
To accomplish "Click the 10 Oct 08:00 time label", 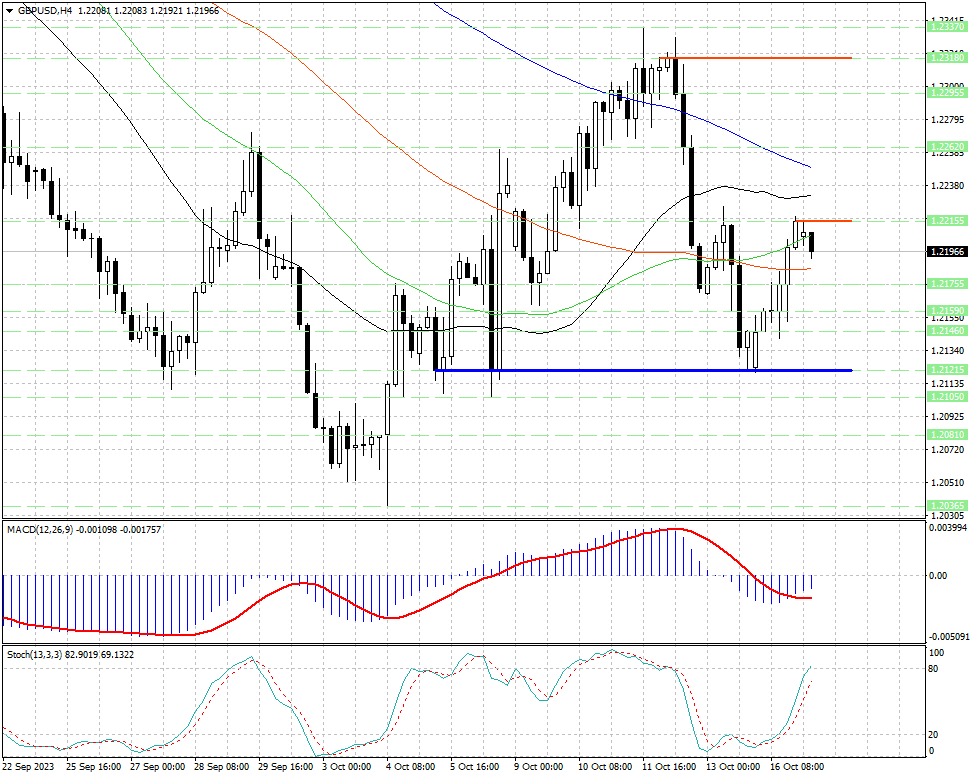I will 605,767.
